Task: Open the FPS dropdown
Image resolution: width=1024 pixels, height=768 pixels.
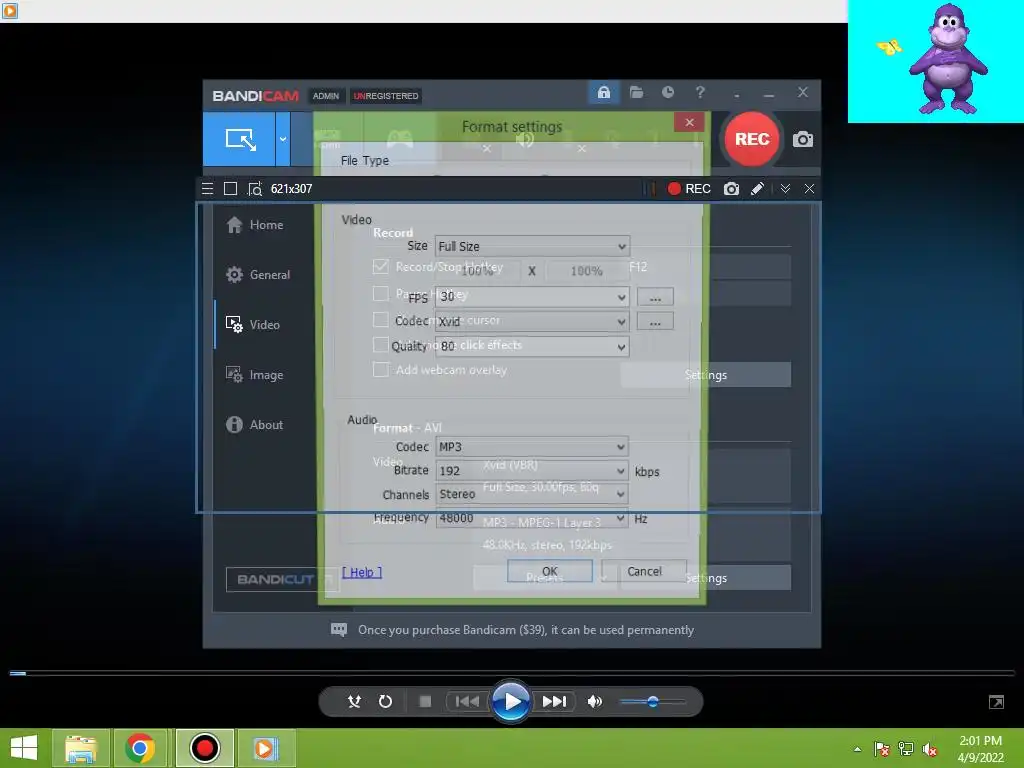Action: tap(532, 296)
